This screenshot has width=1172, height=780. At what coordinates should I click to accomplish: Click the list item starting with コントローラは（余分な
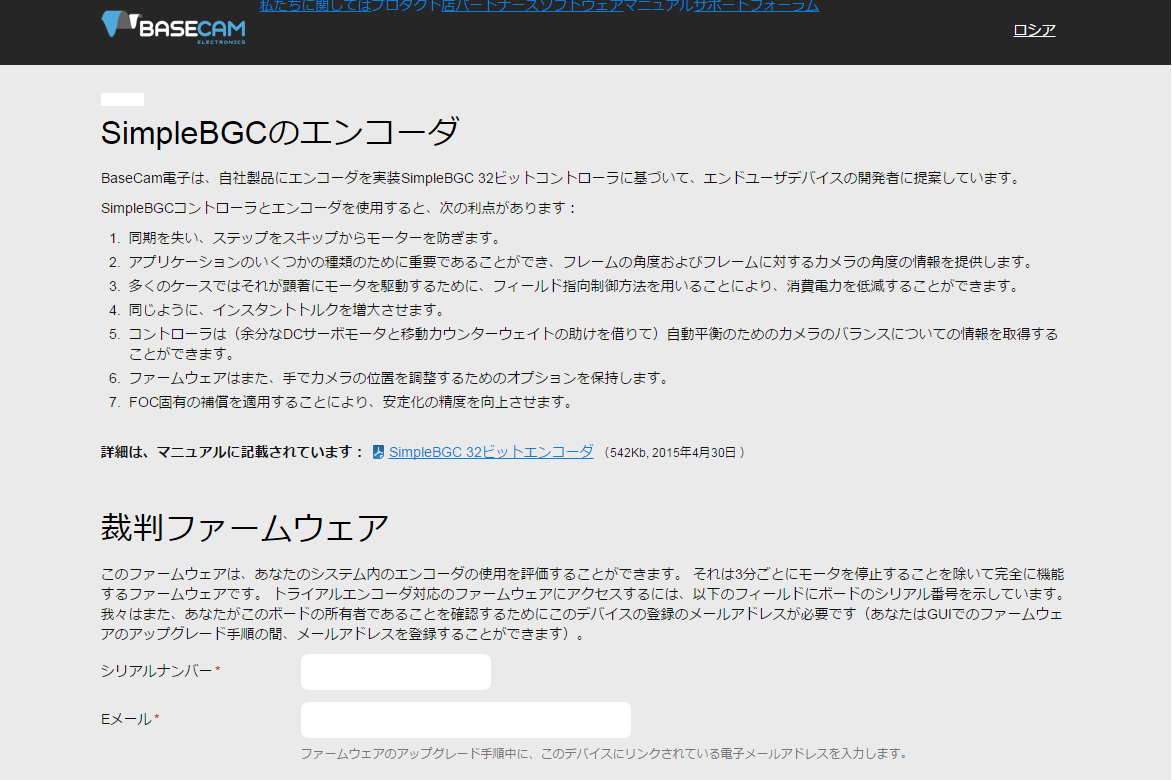tap(593, 344)
